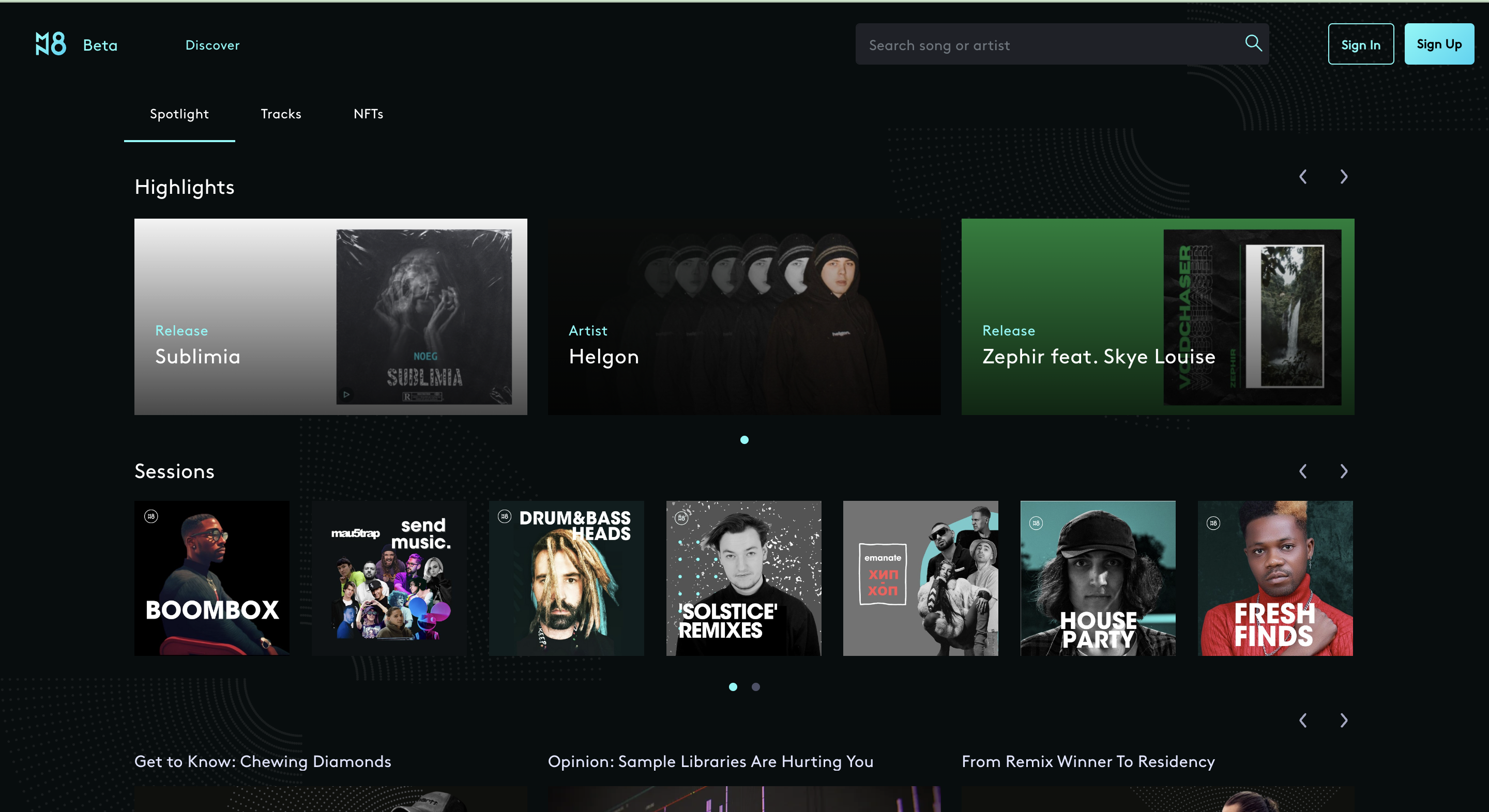Open the Drum&Bass Heads session
Viewport: 1489px width, 812px height.
(x=567, y=578)
